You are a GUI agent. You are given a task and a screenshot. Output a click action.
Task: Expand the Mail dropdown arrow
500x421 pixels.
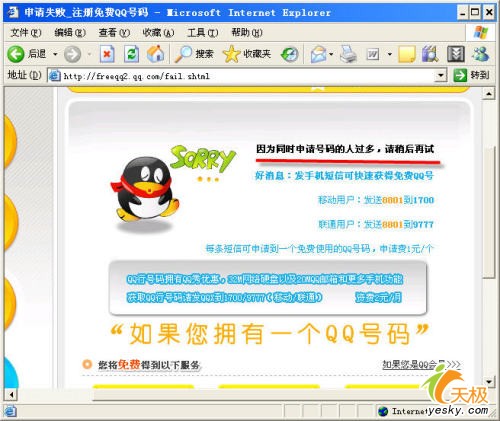331,54
